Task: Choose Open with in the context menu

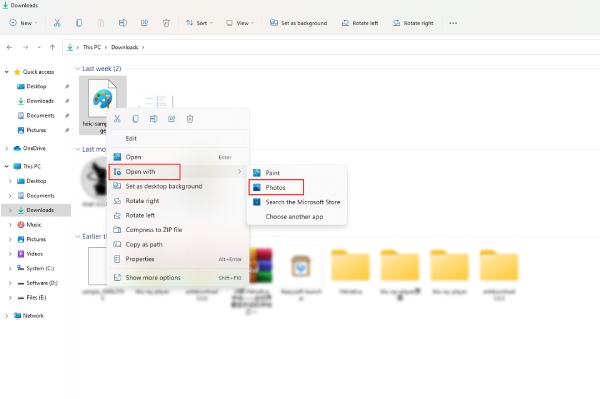Action: pos(178,172)
